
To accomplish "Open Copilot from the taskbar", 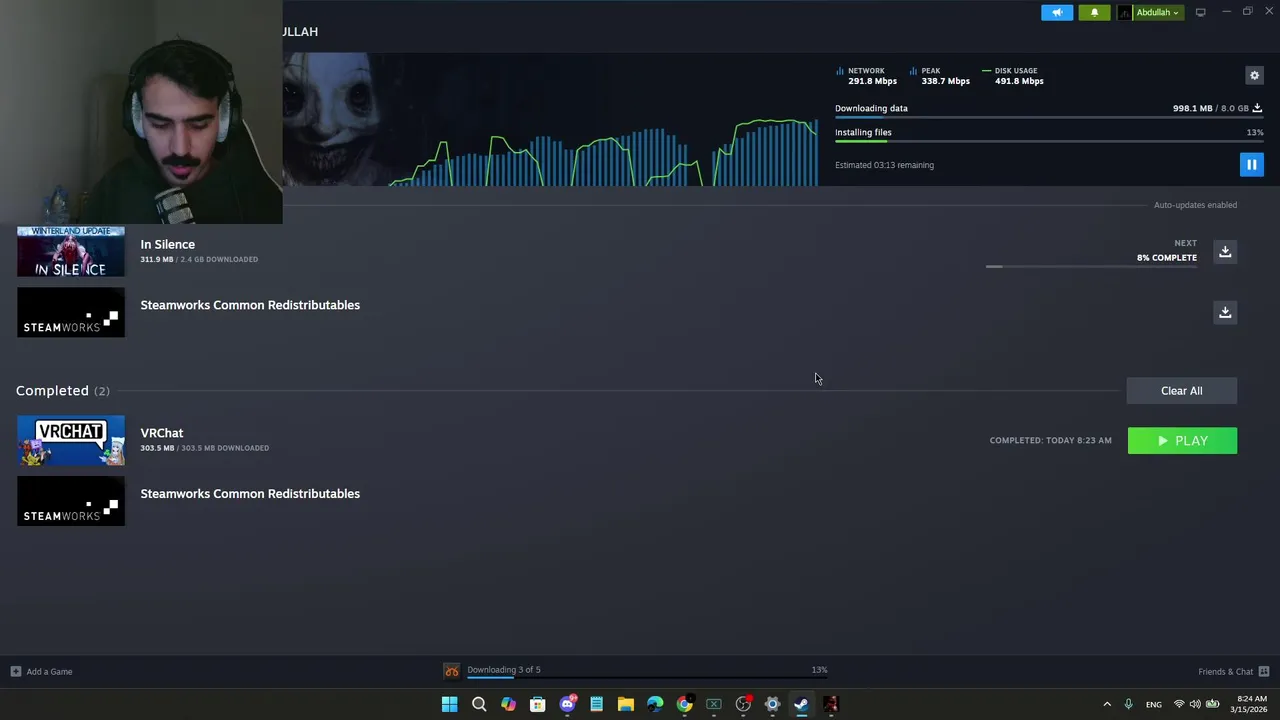I will 508,704.
